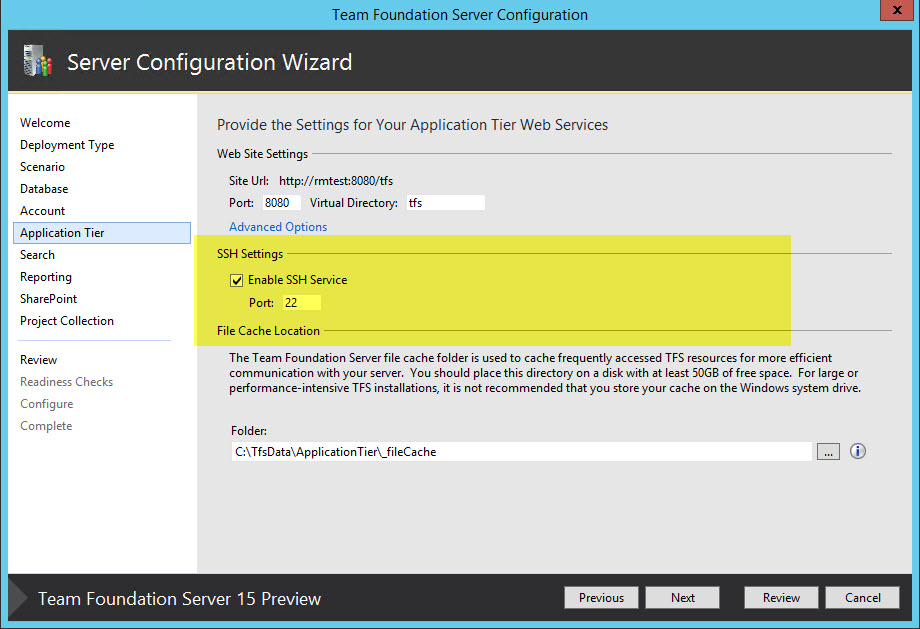Viewport: 920px width, 629px height.
Task: Switch to the Account step
Action: 42,211
